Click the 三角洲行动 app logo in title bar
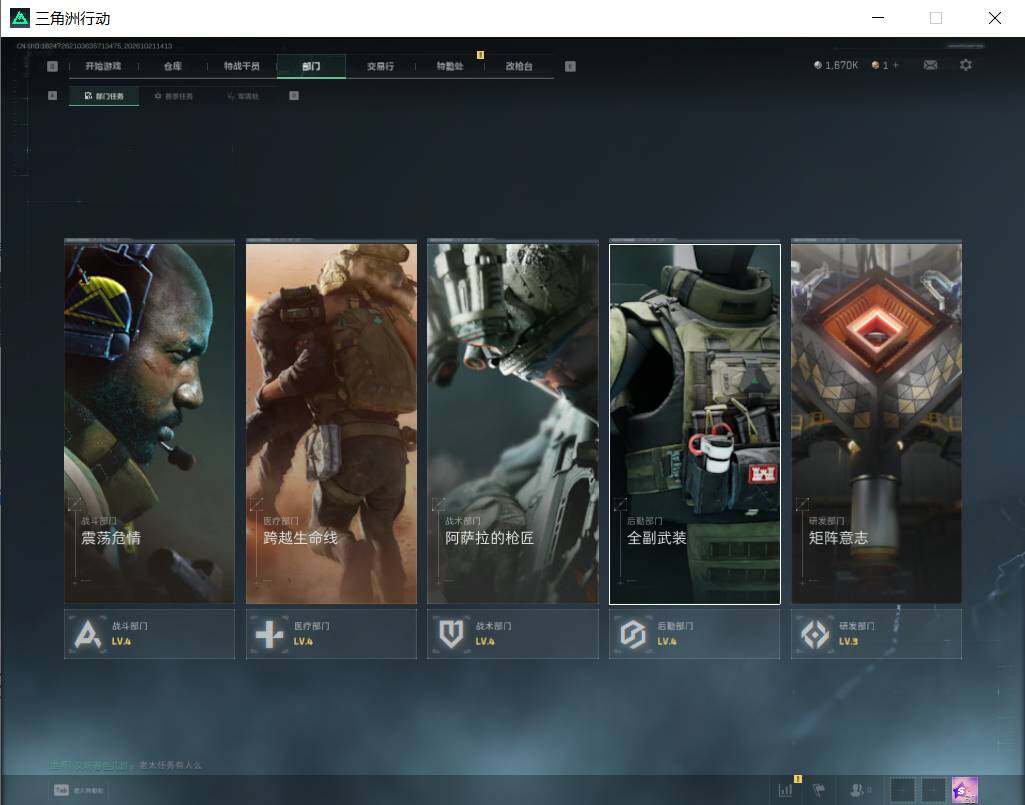The image size is (1025, 805). (20, 18)
